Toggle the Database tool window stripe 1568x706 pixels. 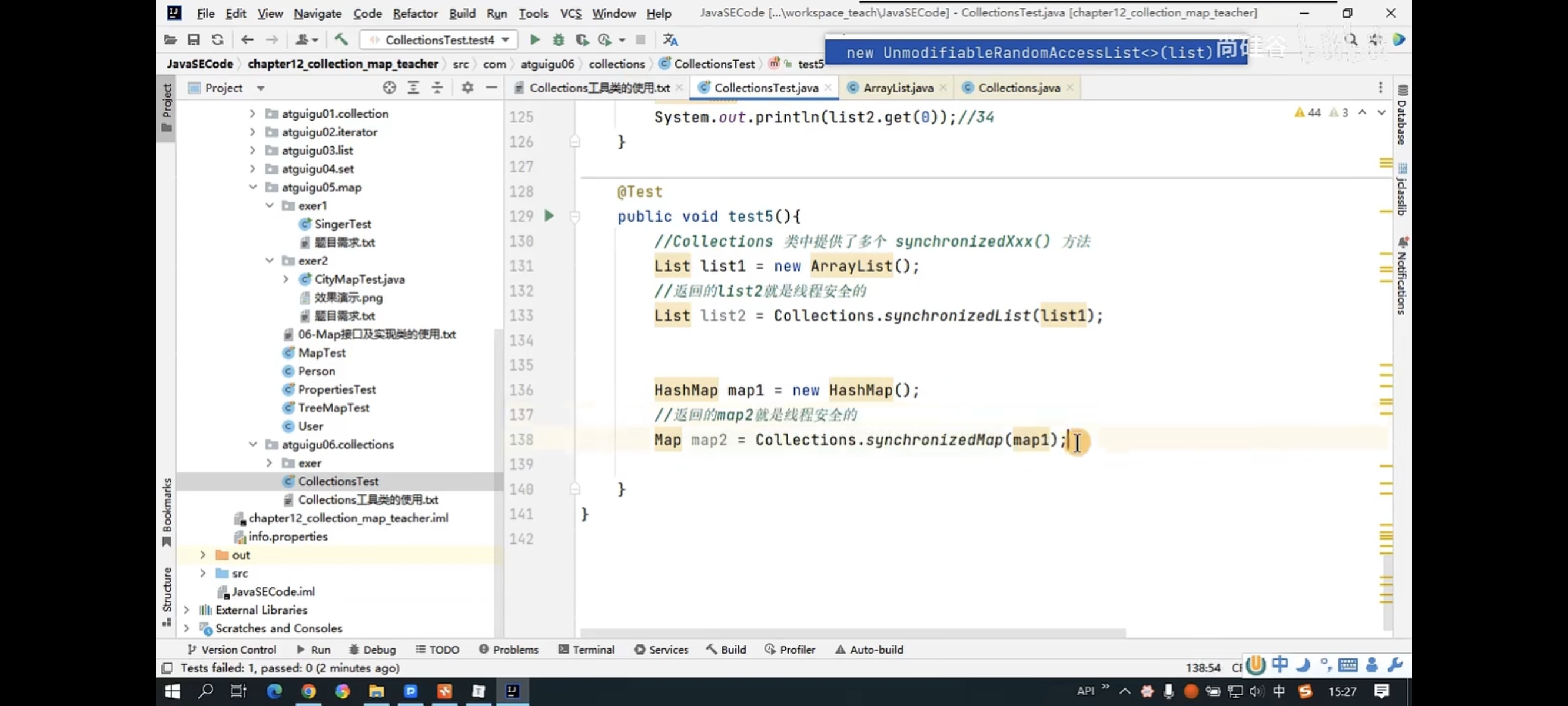(1402, 116)
